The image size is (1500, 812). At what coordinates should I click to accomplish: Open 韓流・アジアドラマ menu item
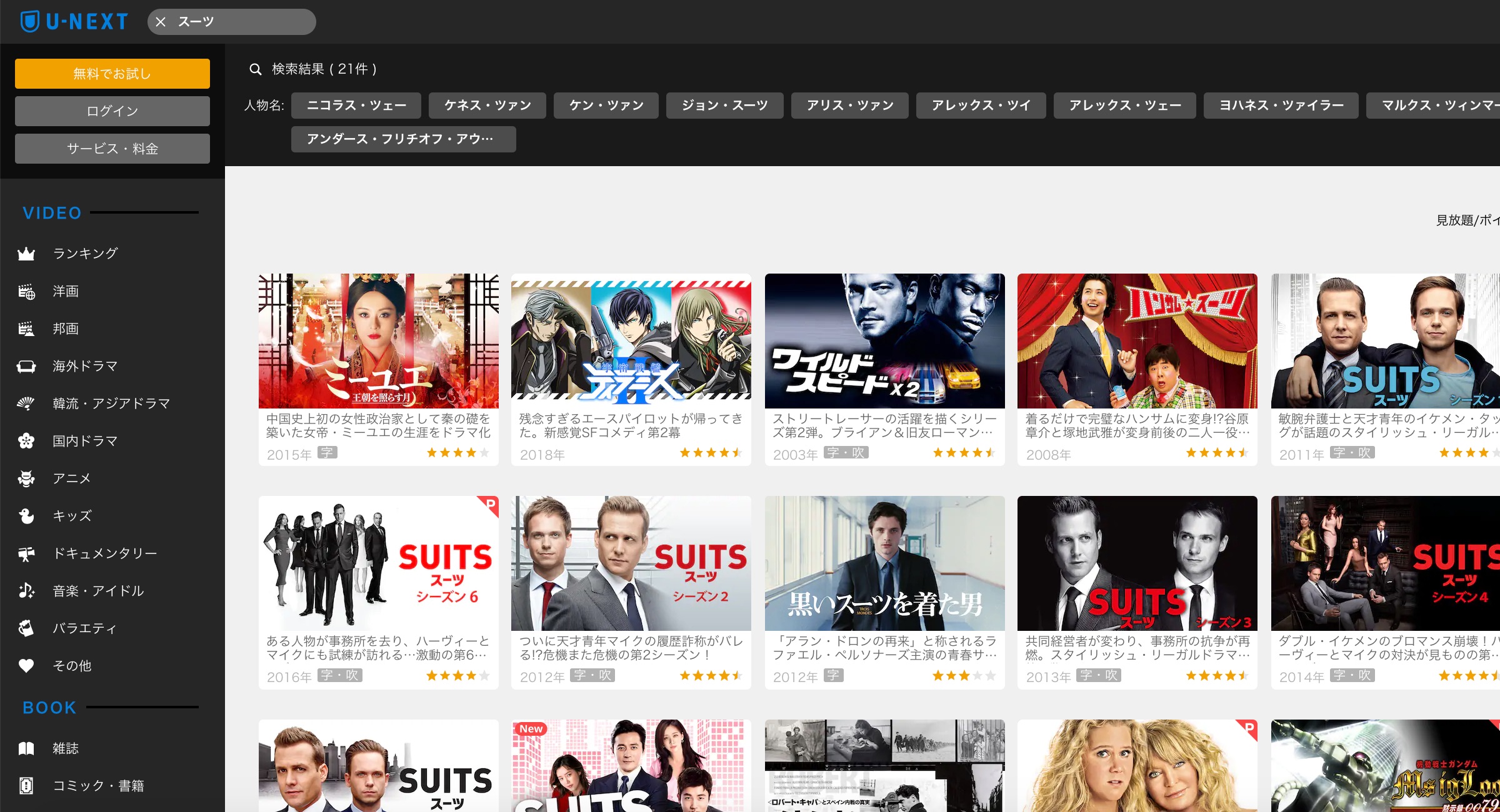pos(111,404)
